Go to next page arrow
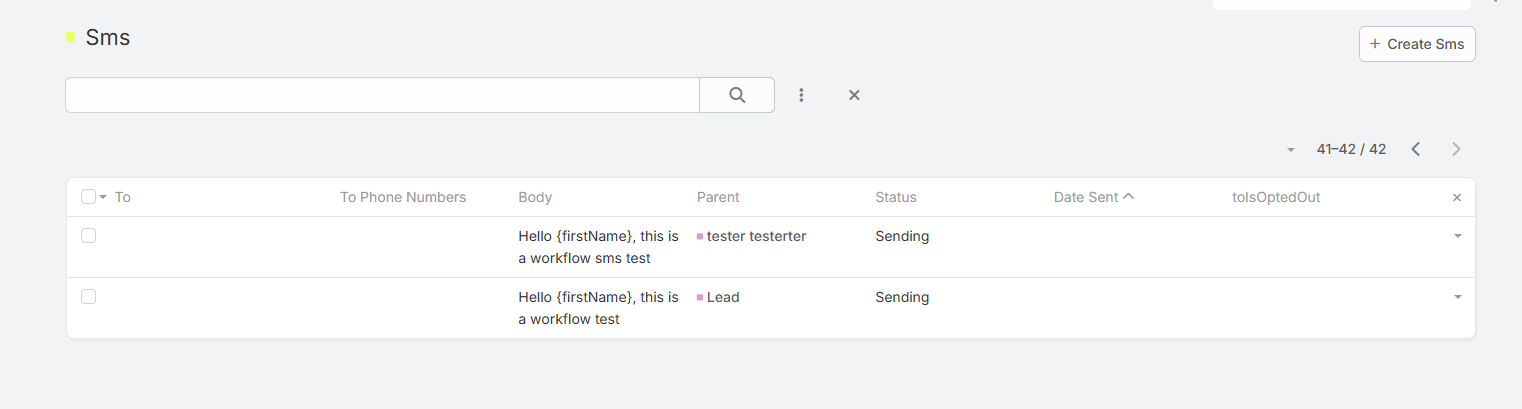 coord(1456,149)
